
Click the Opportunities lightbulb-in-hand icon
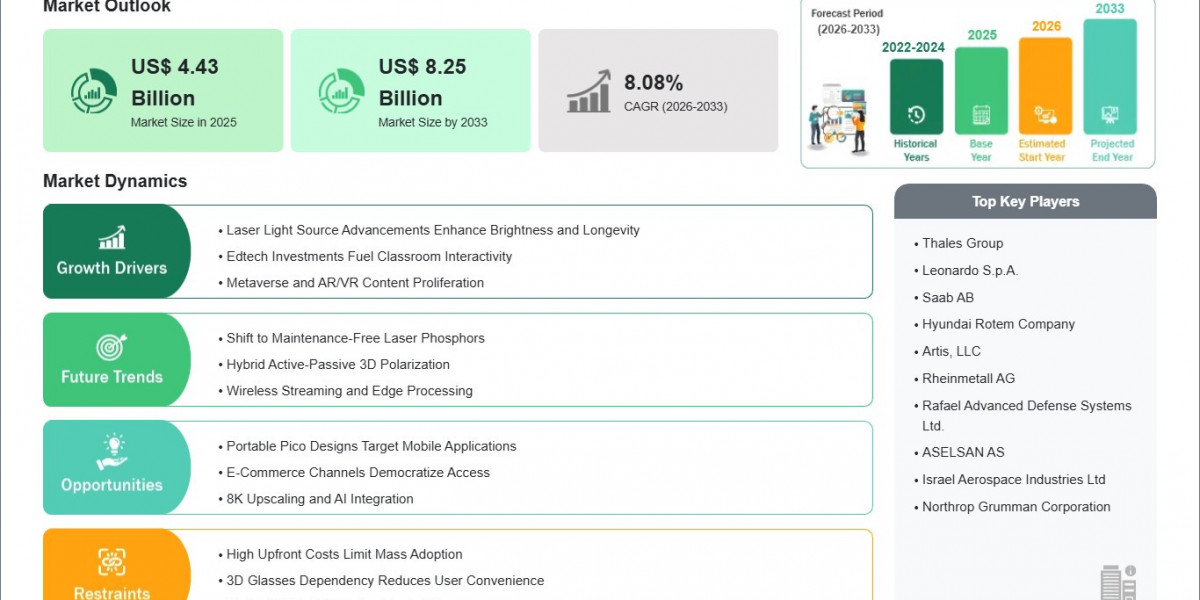pos(112,453)
